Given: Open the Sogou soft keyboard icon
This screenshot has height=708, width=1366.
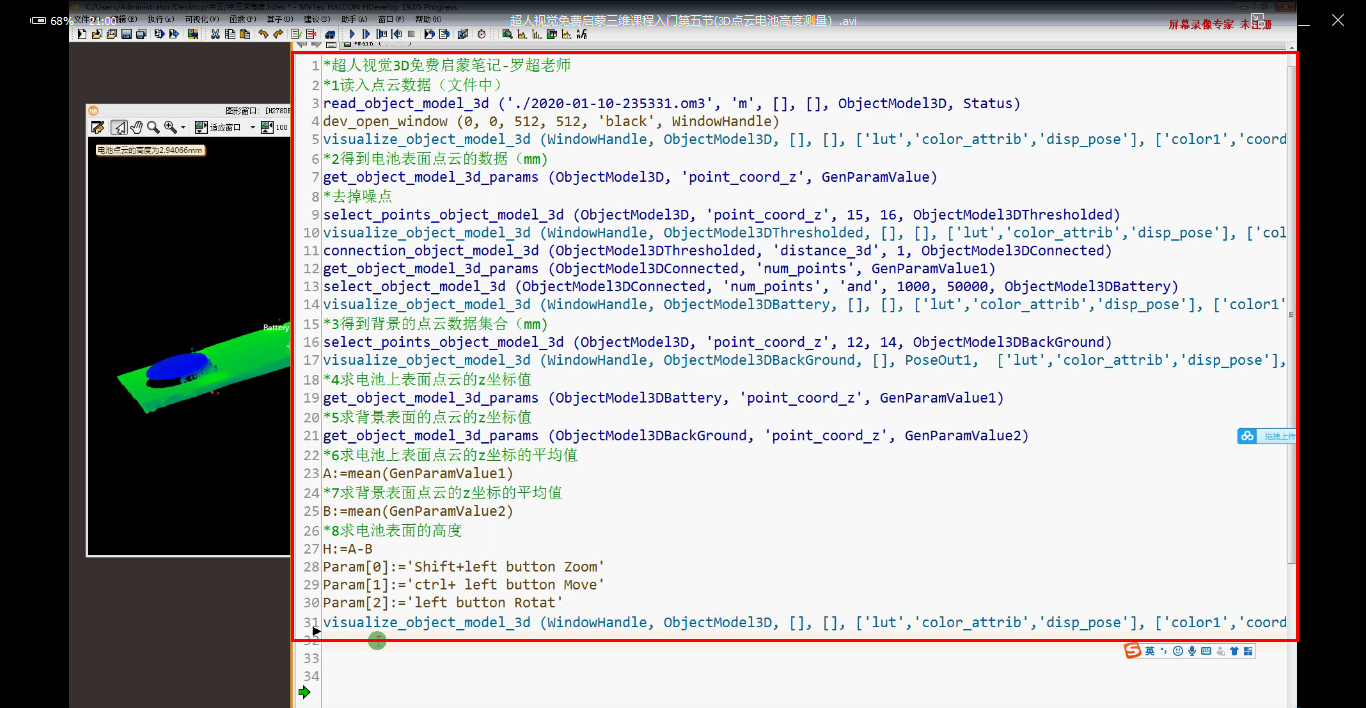Looking at the screenshot, I should (x=1206, y=651).
